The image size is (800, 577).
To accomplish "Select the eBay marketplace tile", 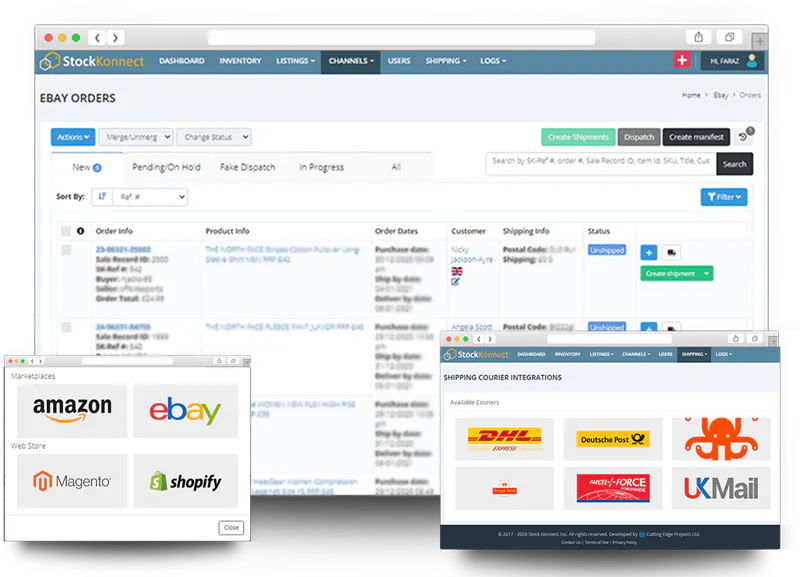I will point(185,410).
